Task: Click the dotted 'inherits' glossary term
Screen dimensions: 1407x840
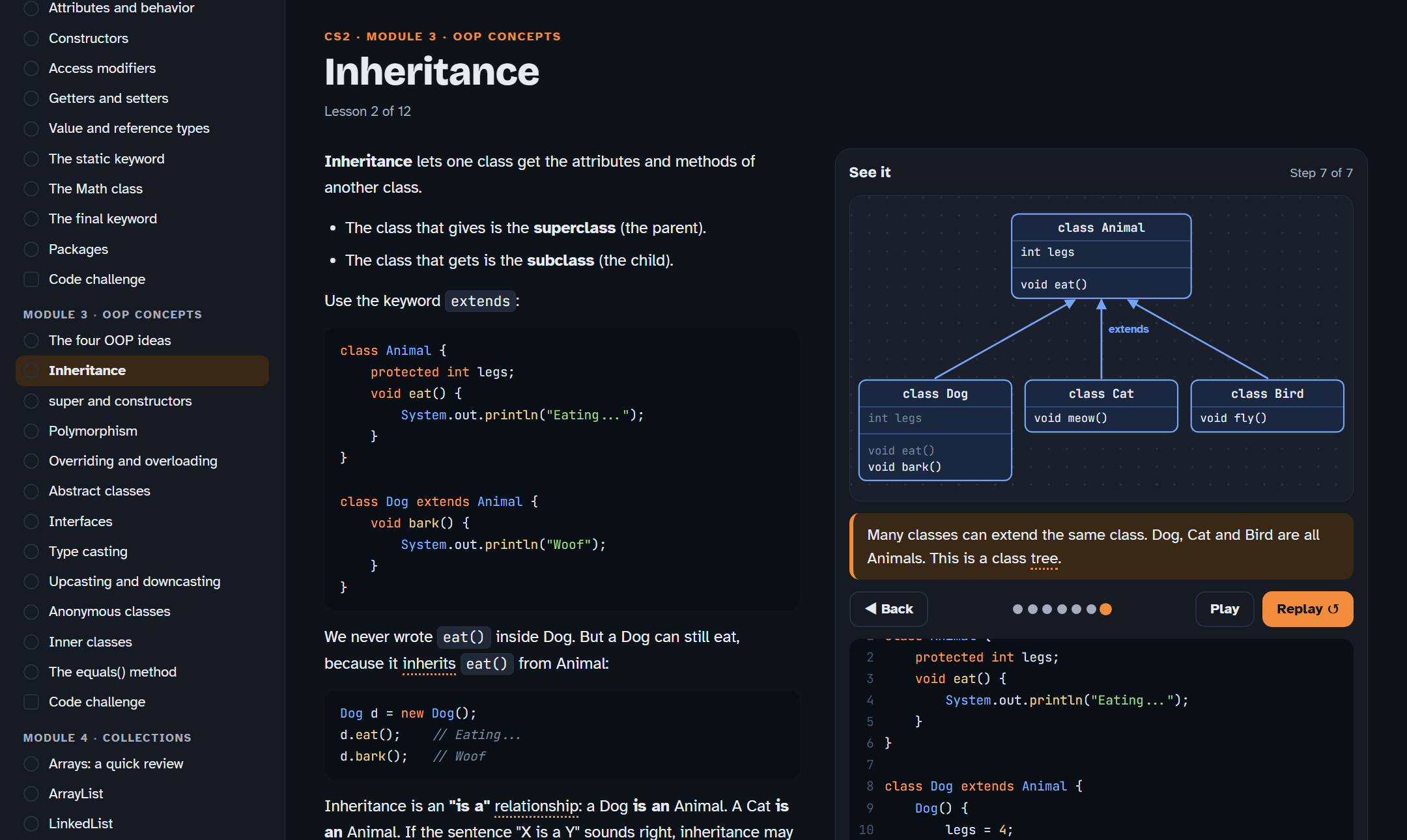Action: pyautogui.click(x=429, y=664)
